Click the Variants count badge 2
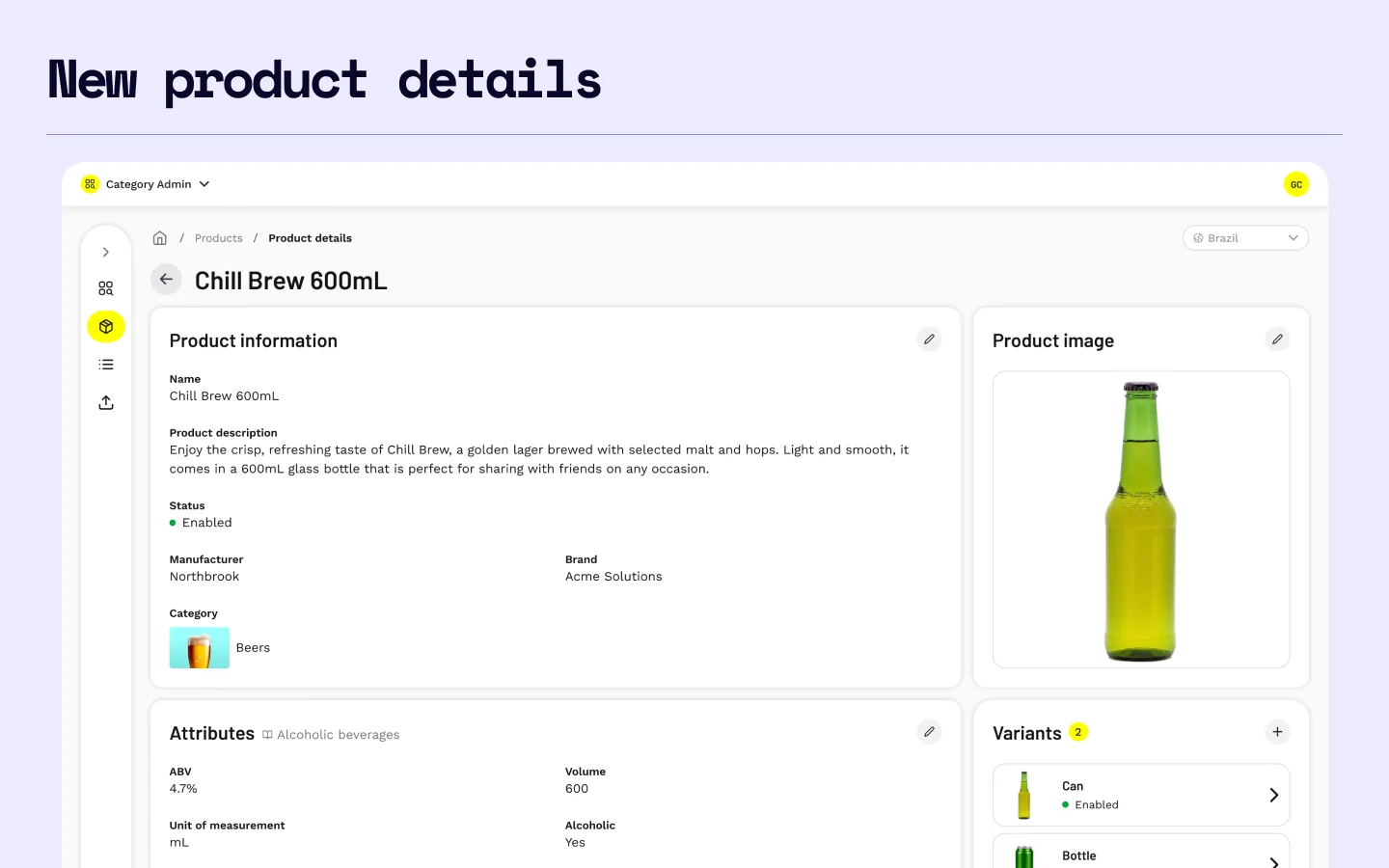1389x868 pixels. pos(1078,732)
